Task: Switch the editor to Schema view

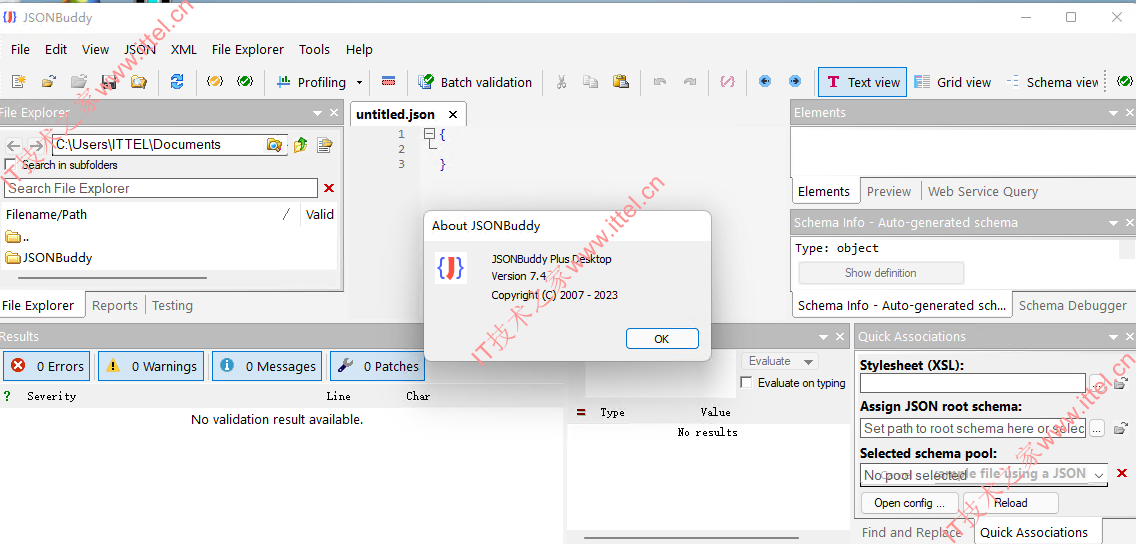Action: click(x=1053, y=82)
